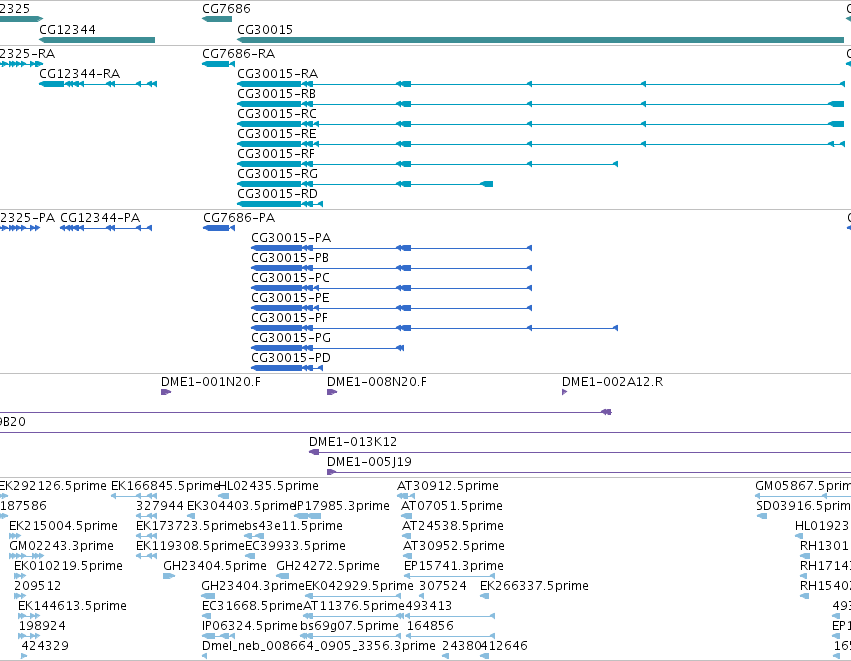Select EST EK144613.5prime

click(x=72, y=606)
